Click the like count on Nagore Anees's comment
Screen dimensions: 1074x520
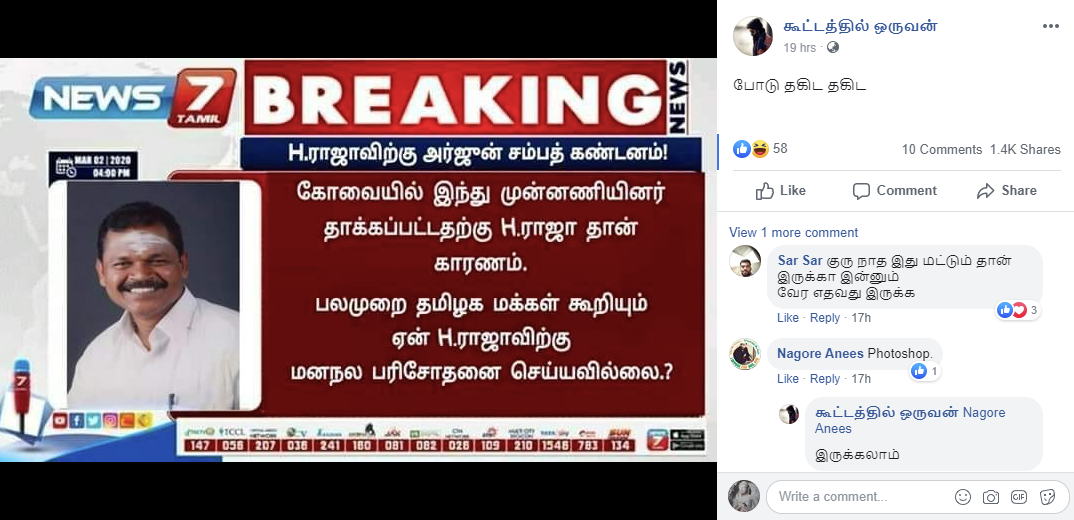tap(925, 371)
